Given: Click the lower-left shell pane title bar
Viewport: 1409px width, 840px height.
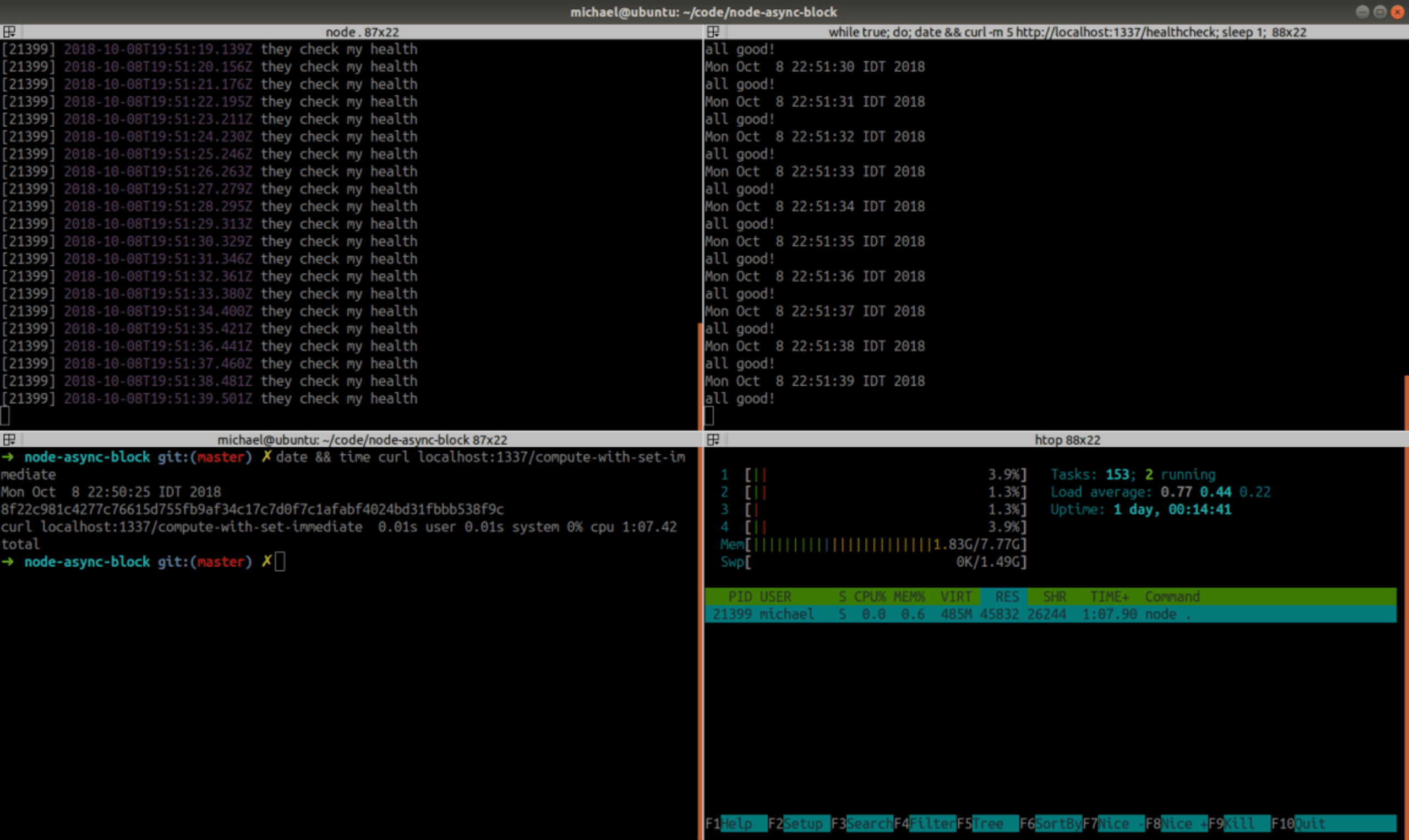Looking at the screenshot, I should (x=362, y=440).
